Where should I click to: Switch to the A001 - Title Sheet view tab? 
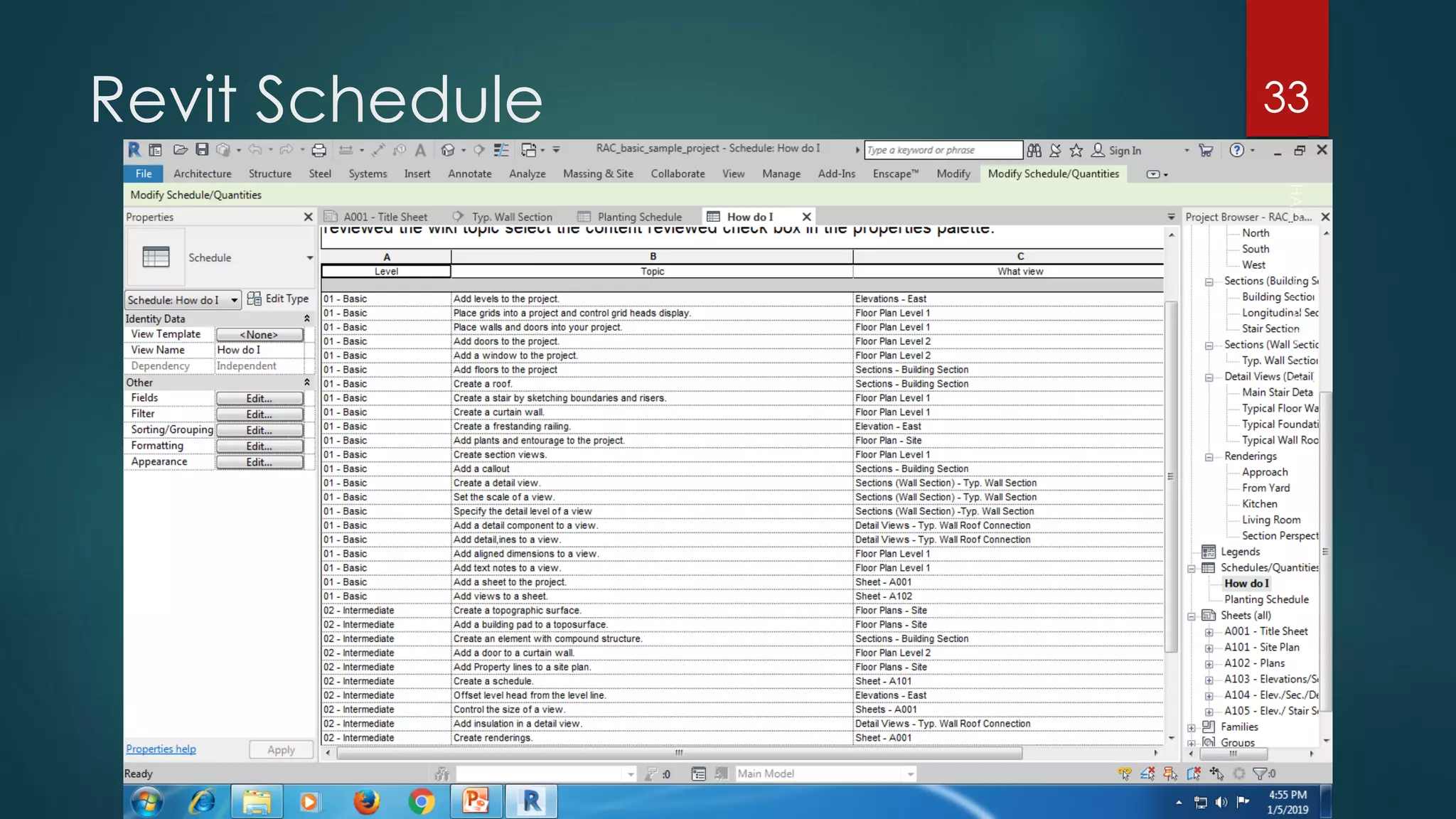376,217
